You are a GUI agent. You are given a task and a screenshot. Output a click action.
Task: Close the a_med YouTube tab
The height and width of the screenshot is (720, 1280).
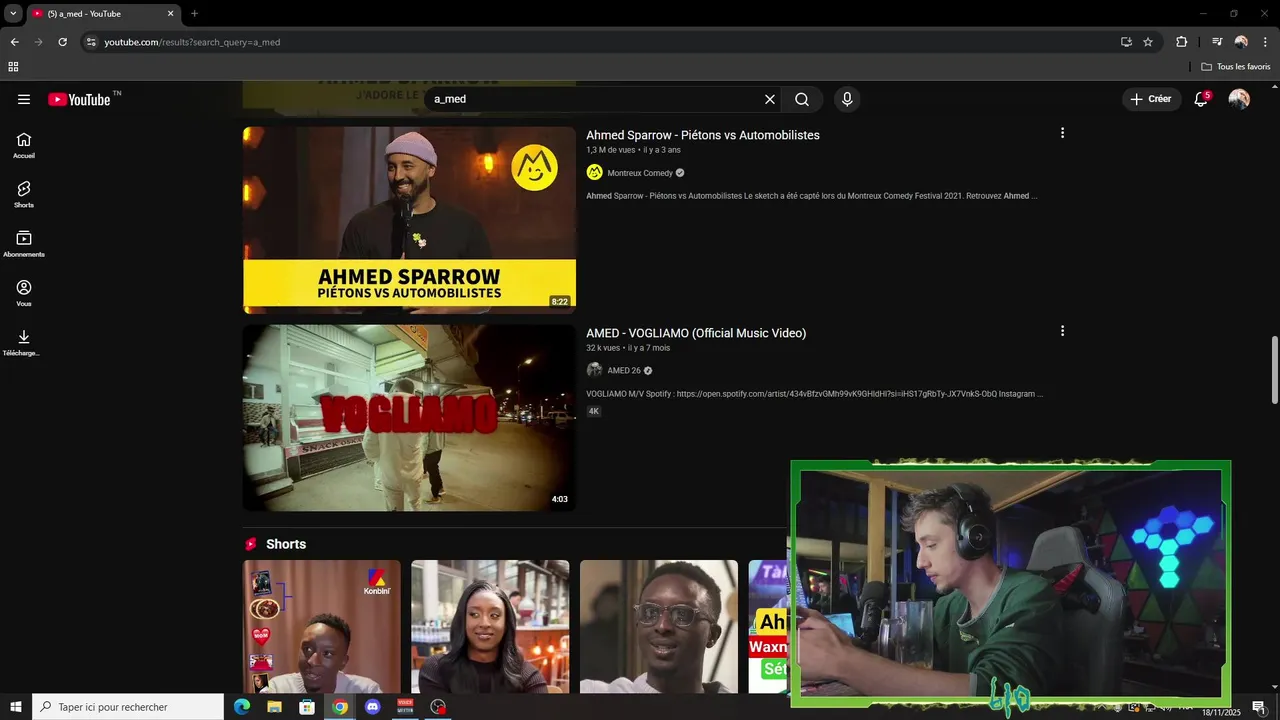[x=170, y=14]
